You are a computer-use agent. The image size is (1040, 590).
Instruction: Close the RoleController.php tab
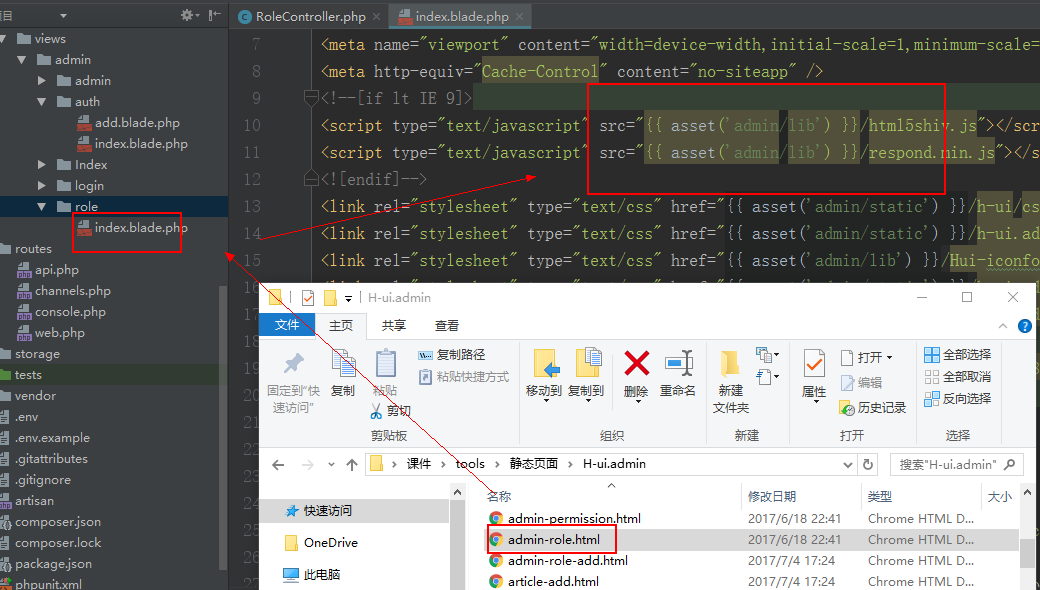click(374, 17)
